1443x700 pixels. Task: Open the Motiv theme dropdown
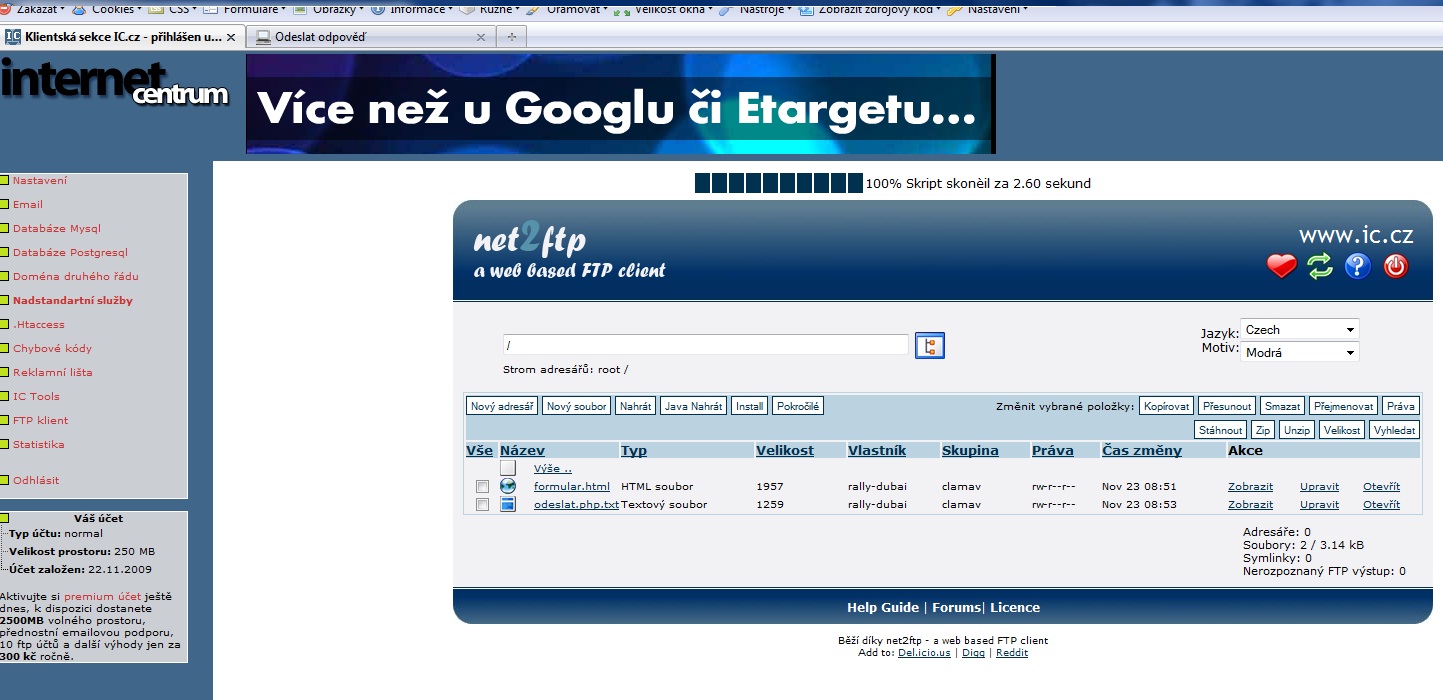coord(1299,352)
